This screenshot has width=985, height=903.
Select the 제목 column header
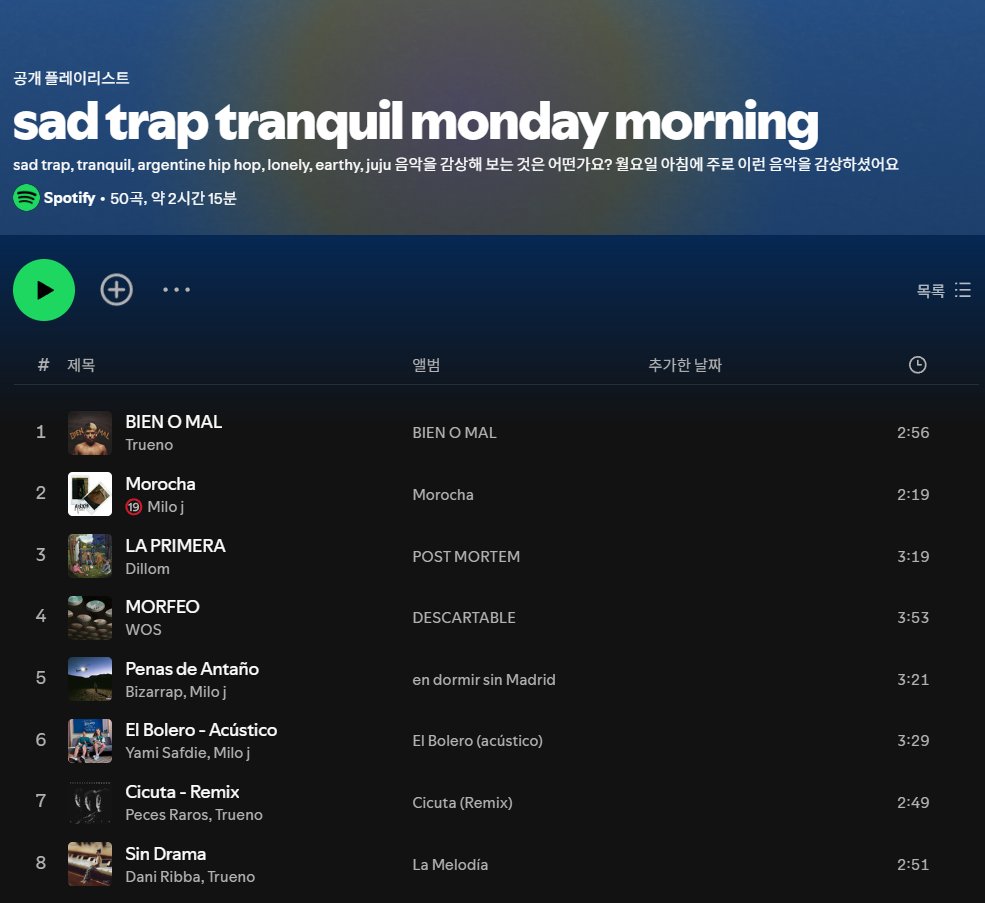(81, 365)
